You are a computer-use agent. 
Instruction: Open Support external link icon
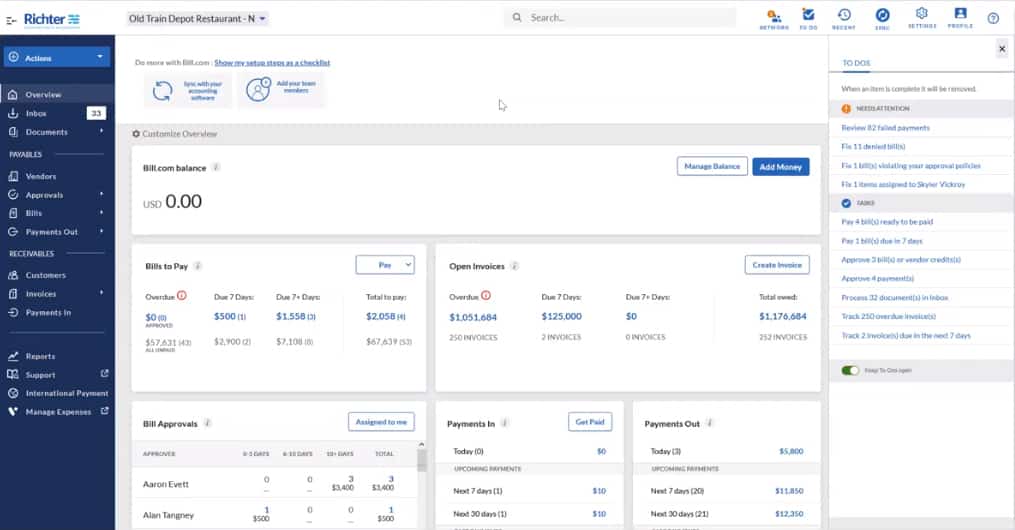click(x=105, y=374)
